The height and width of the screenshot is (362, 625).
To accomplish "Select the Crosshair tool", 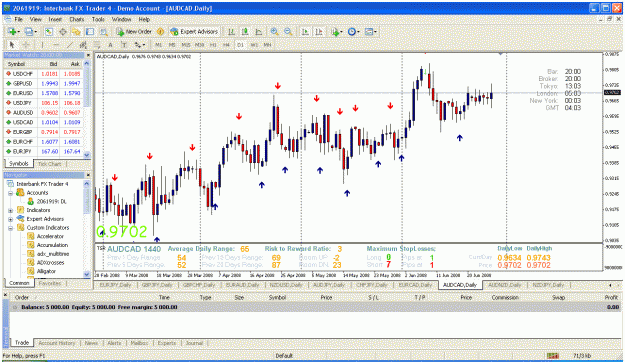I will click(26, 45).
